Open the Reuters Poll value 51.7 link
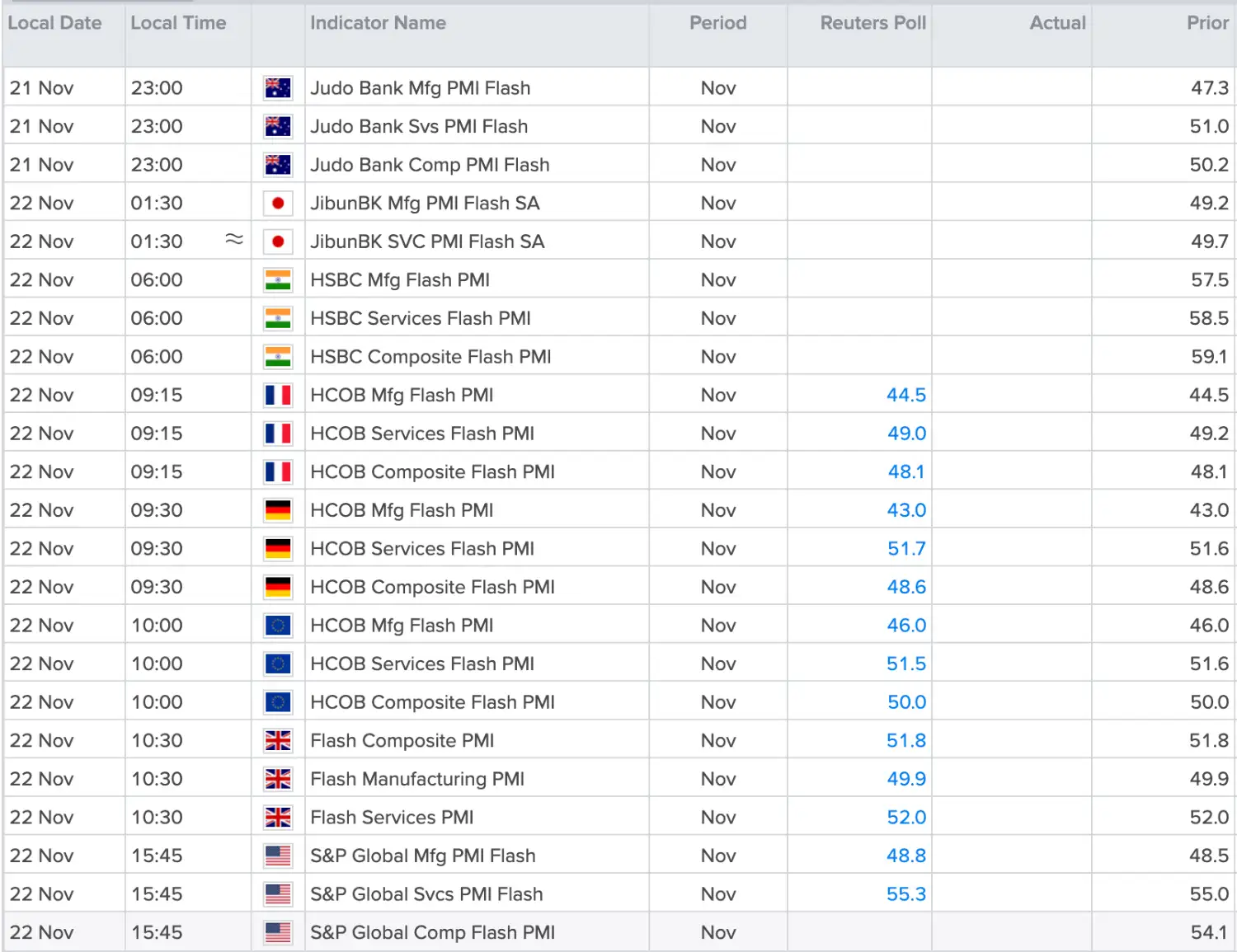The image size is (1237, 952). (x=906, y=549)
